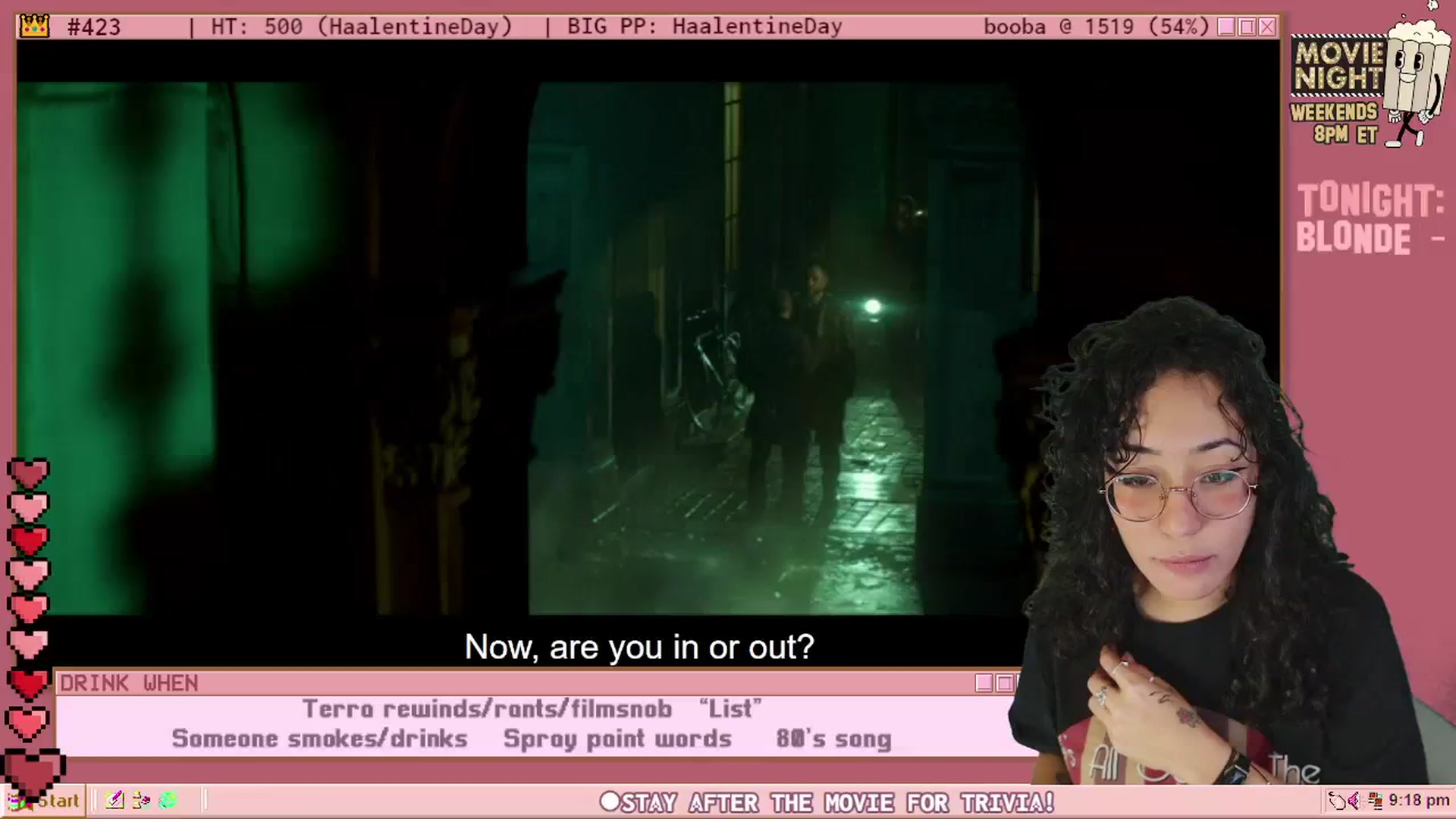1456x819 pixels.
Task: Select the "List" drink rule
Action: coord(730,708)
